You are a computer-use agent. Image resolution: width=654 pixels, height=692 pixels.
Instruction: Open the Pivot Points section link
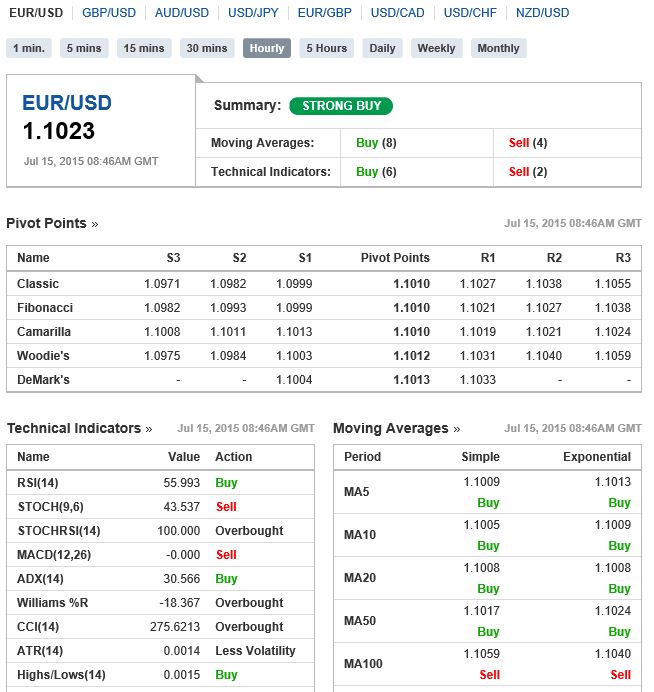pos(52,223)
